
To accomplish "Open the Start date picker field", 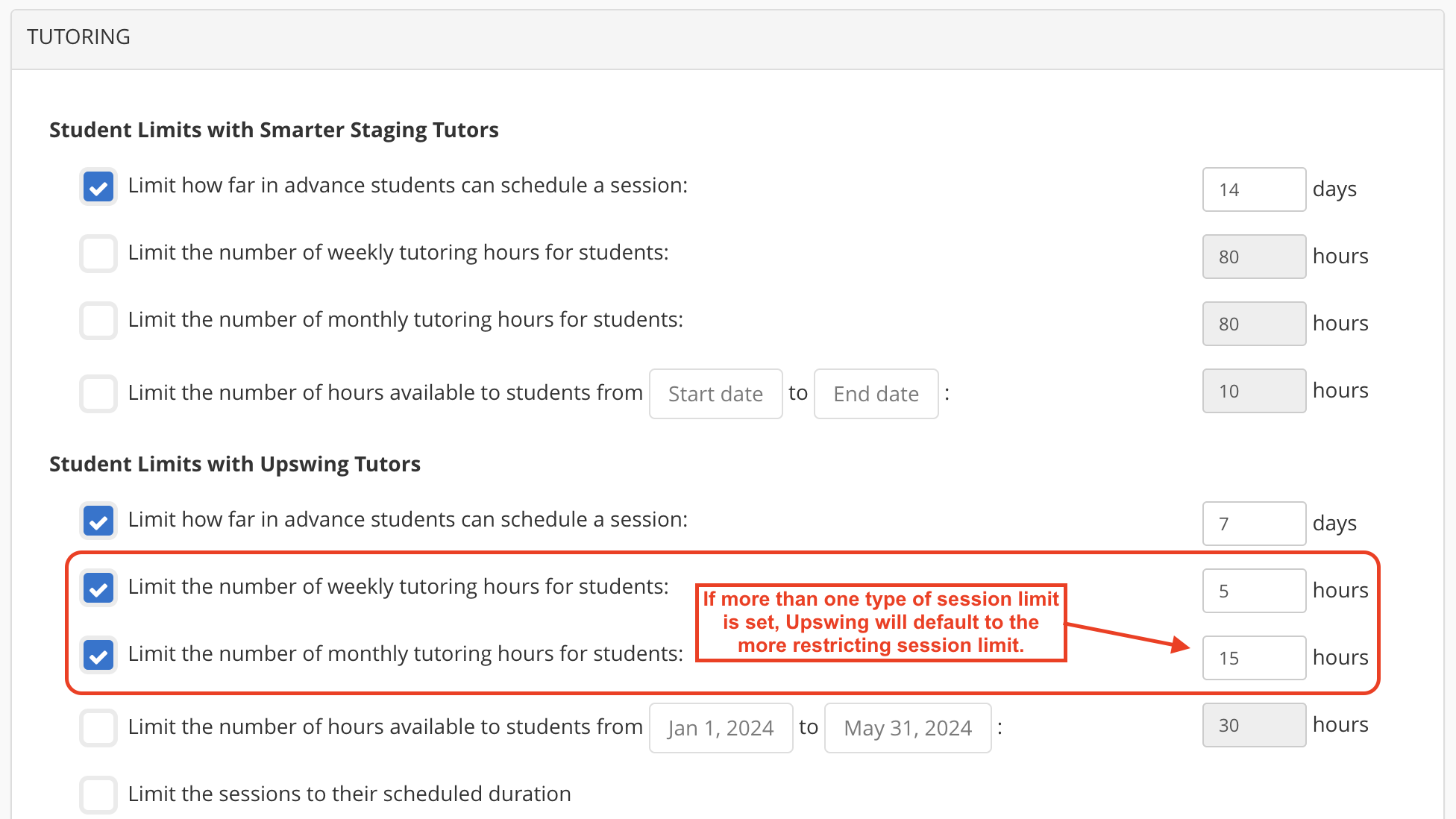I will tap(715, 394).
